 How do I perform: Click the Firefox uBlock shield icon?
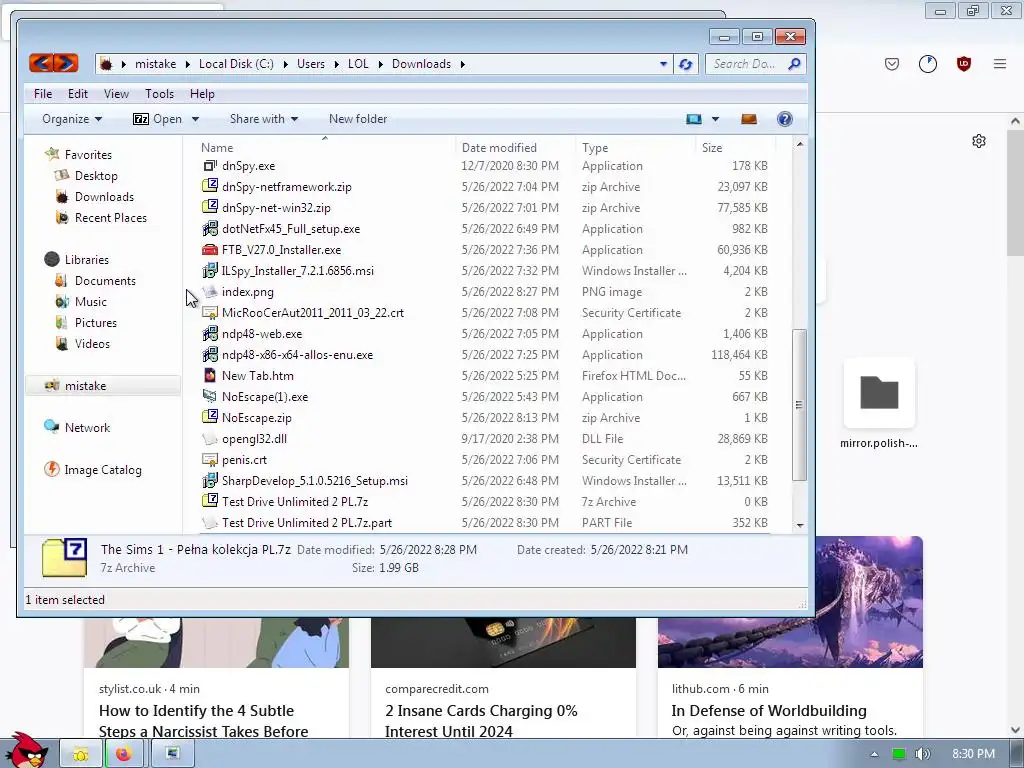[x=963, y=64]
